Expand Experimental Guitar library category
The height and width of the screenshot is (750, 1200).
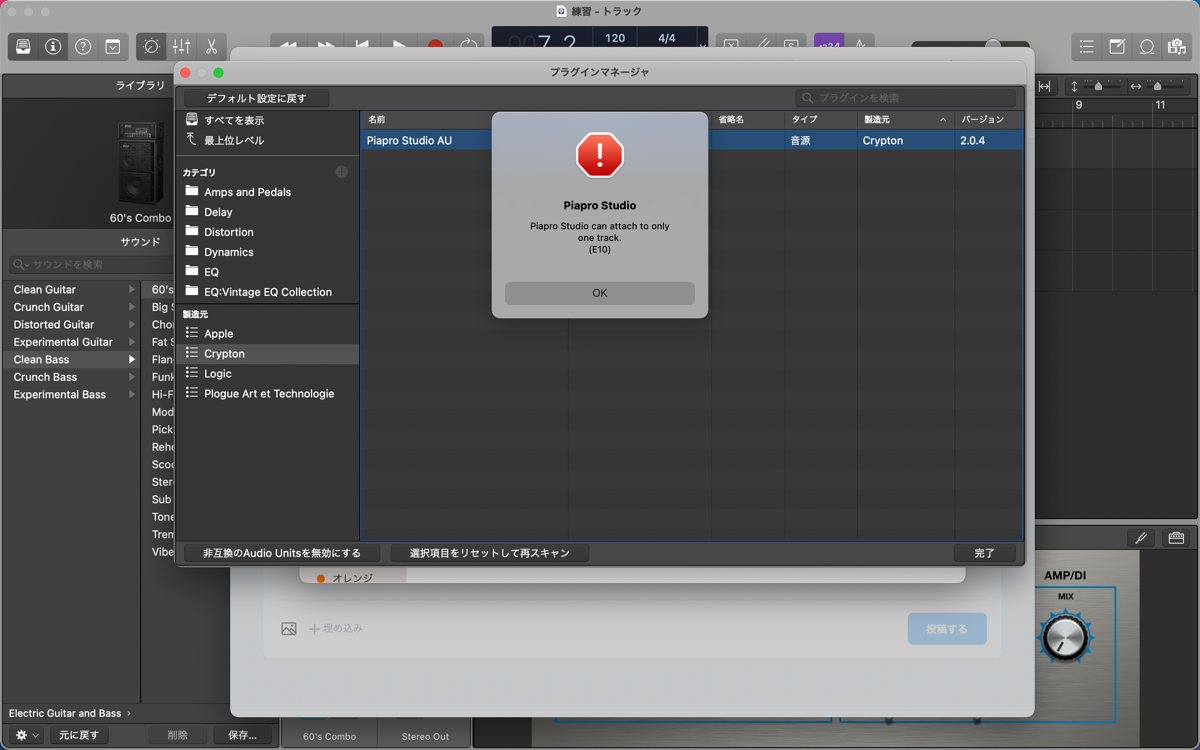131,342
